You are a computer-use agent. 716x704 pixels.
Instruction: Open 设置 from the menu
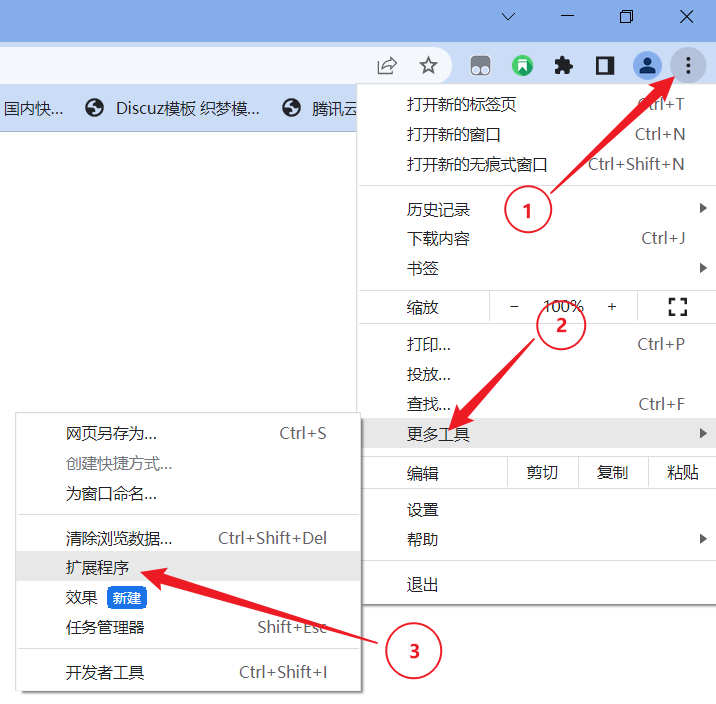pyautogui.click(x=423, y=510)
